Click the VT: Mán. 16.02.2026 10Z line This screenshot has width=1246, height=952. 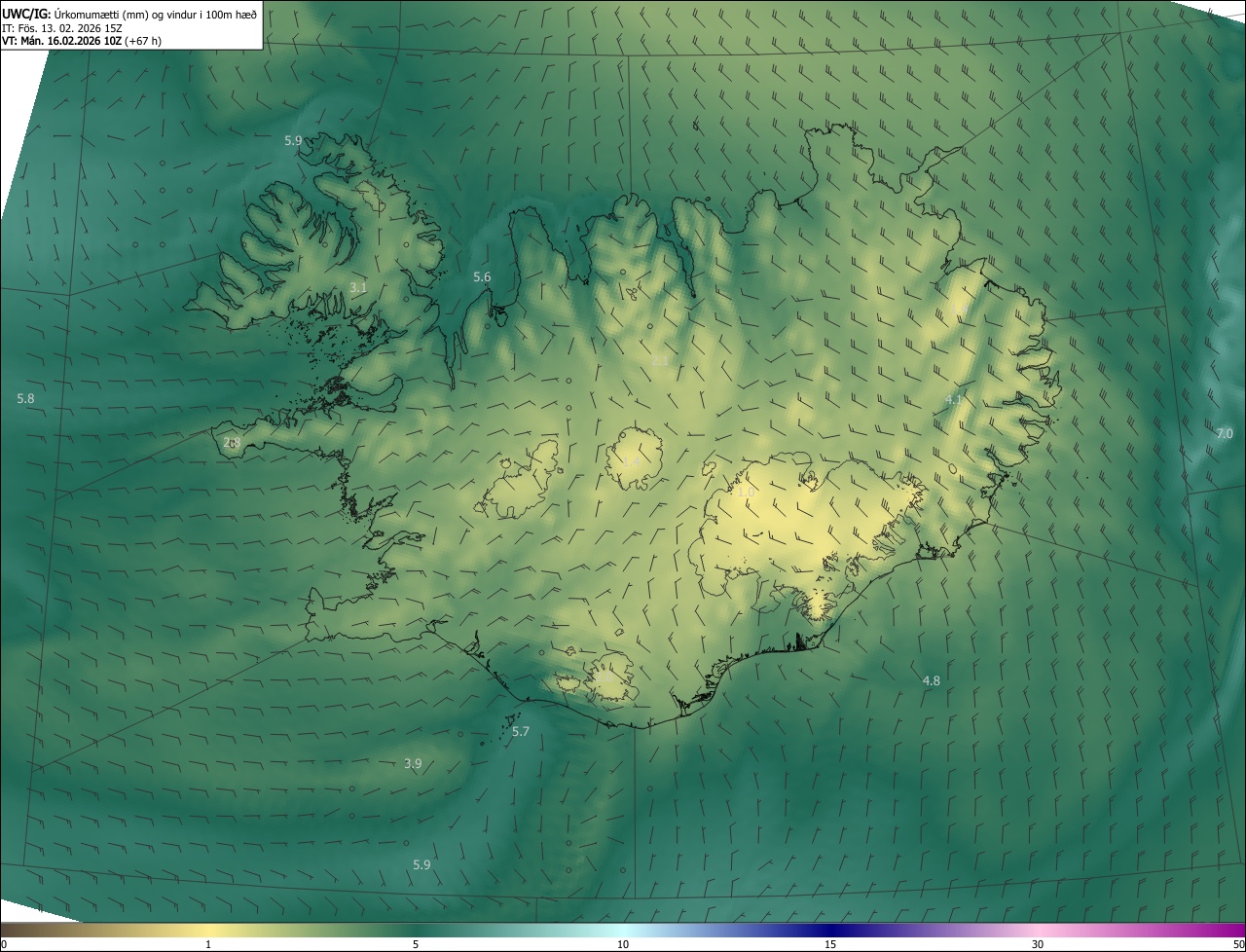(x=82, y=41)
